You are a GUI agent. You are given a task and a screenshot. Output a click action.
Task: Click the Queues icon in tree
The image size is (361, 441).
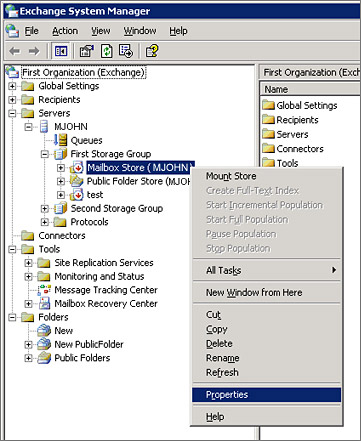click(x=61, y=140)
